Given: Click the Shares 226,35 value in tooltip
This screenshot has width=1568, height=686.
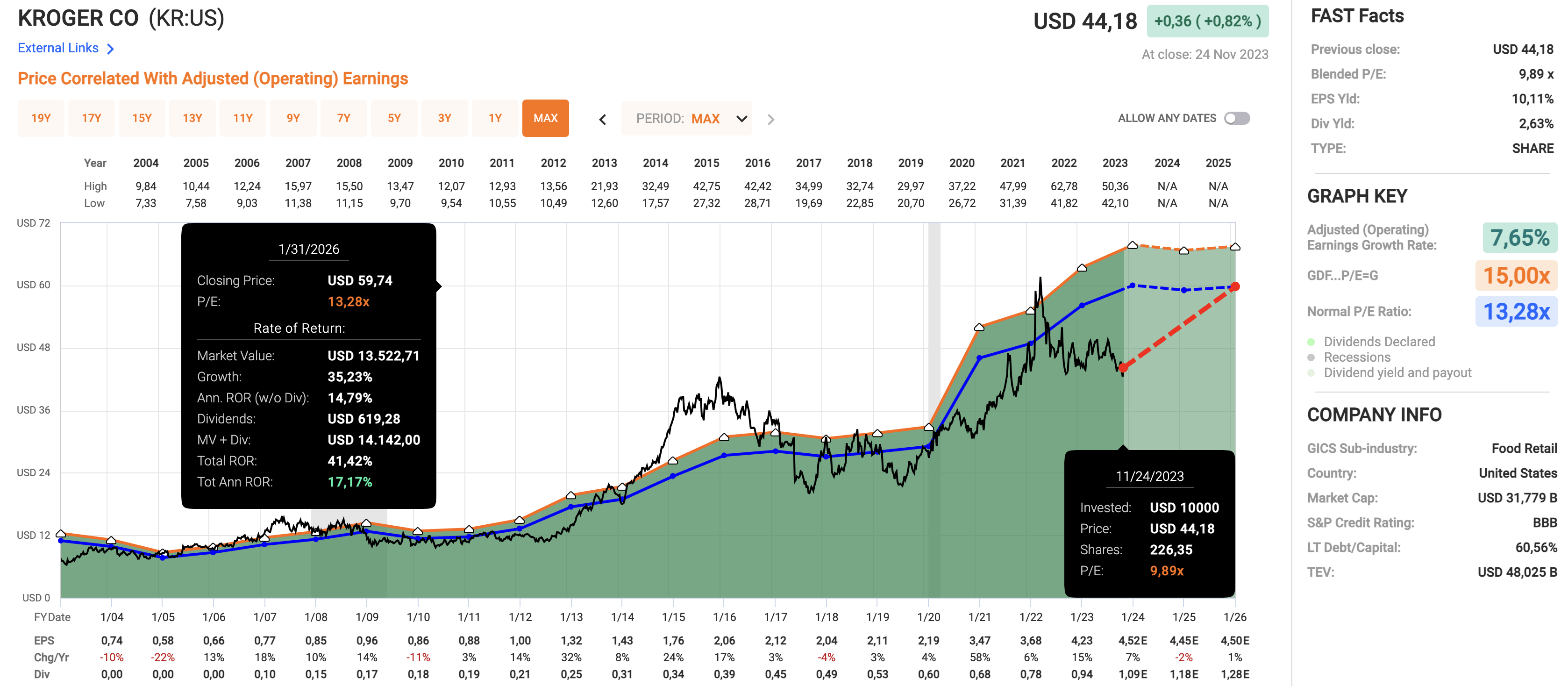Looking at the screenshot, I should (1171, 550).
